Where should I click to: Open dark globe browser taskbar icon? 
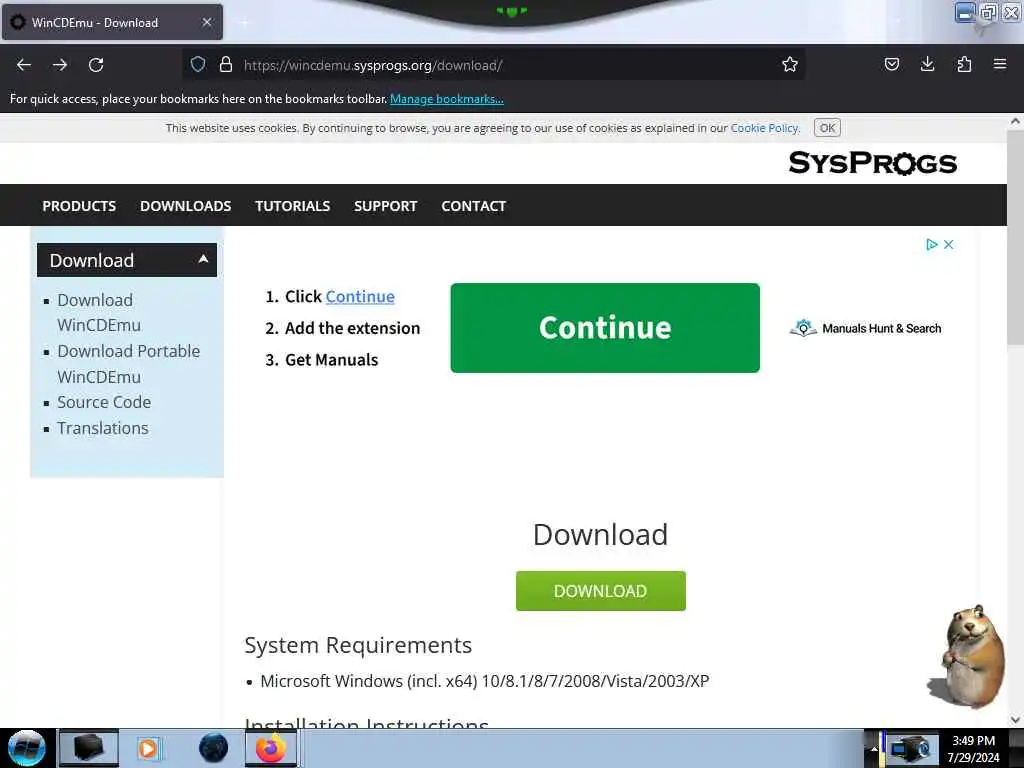tap(214, 748)
